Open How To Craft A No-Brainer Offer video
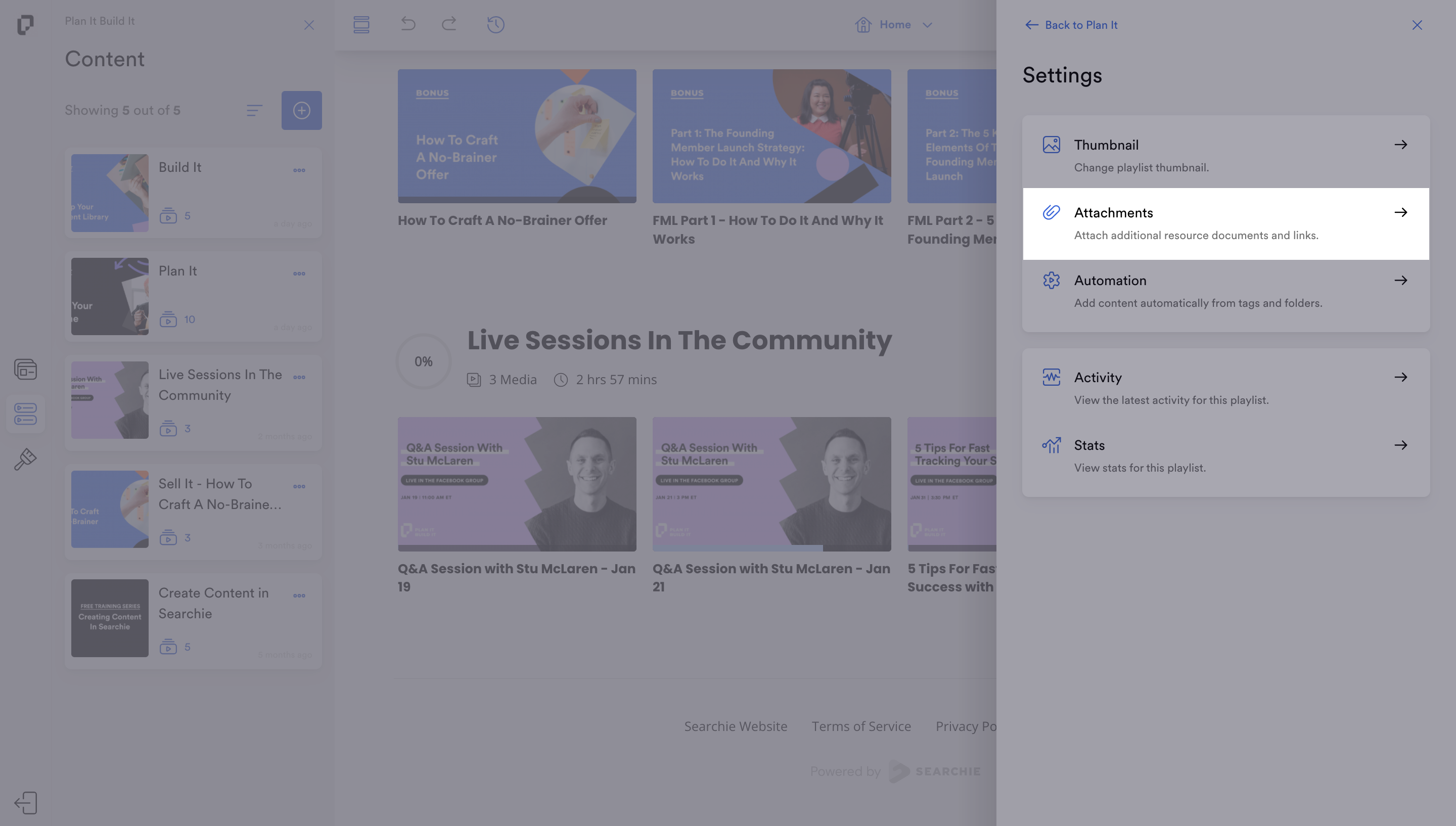 (517, 136)
